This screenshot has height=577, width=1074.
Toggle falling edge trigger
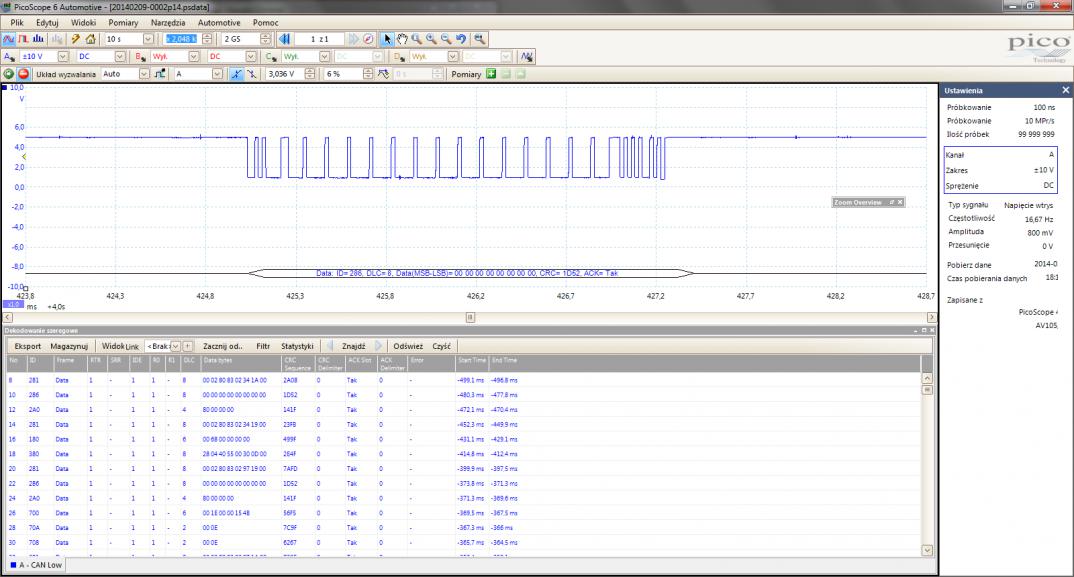(x=250, y=74)
